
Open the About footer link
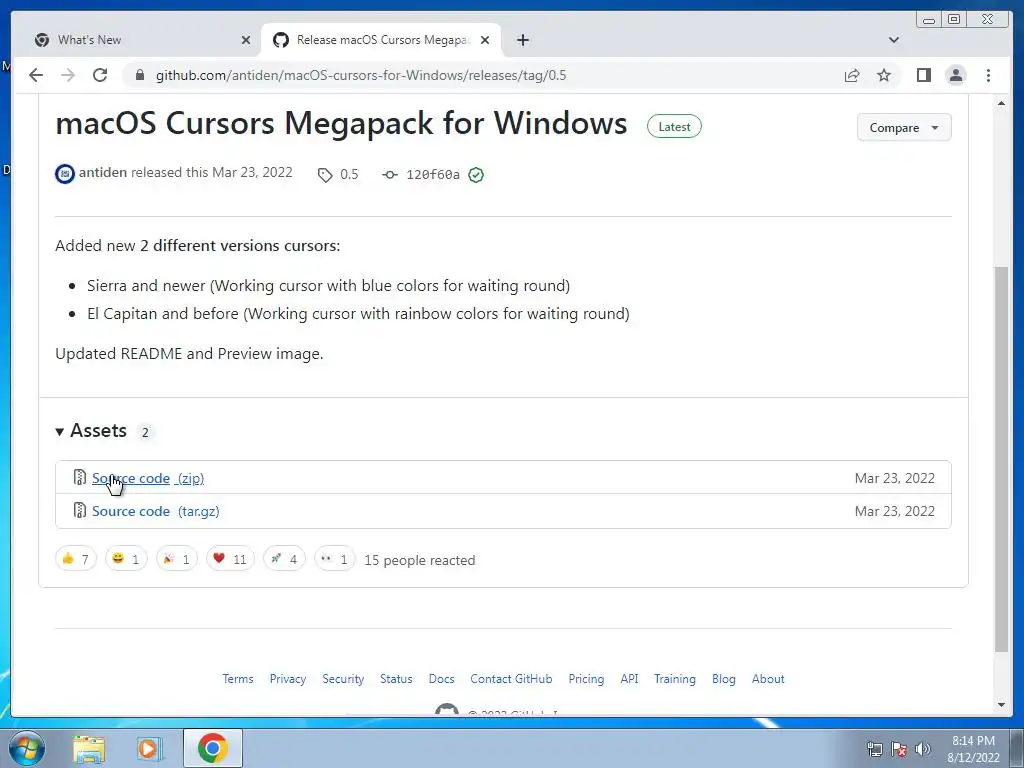click(768, 679)
